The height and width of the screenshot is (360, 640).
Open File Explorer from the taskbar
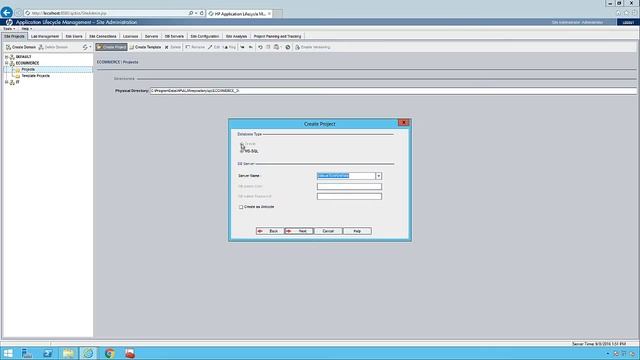click(68, 353)
